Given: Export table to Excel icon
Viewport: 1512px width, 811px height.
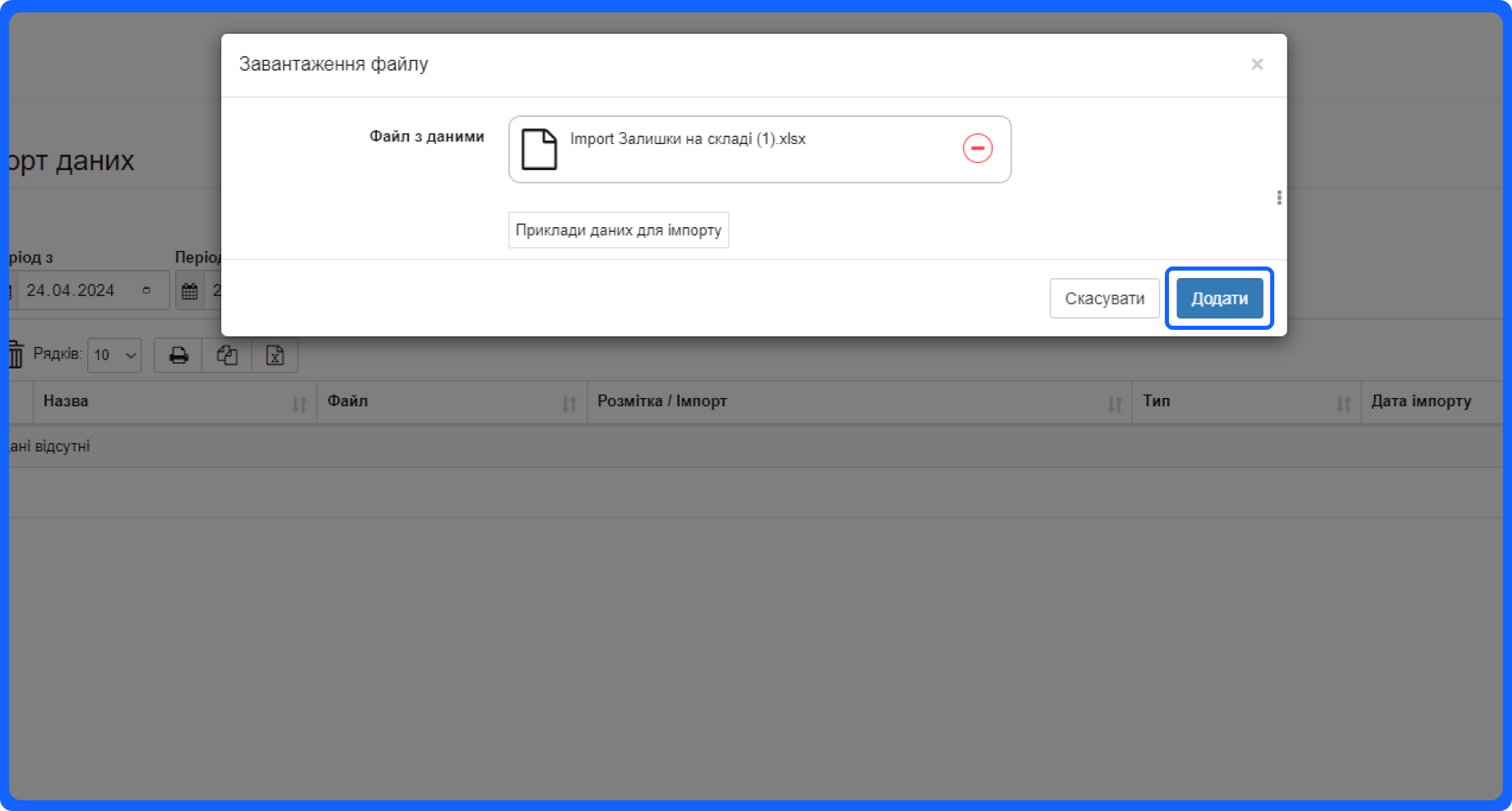Looking at the screenshot, I should point(275,355).
